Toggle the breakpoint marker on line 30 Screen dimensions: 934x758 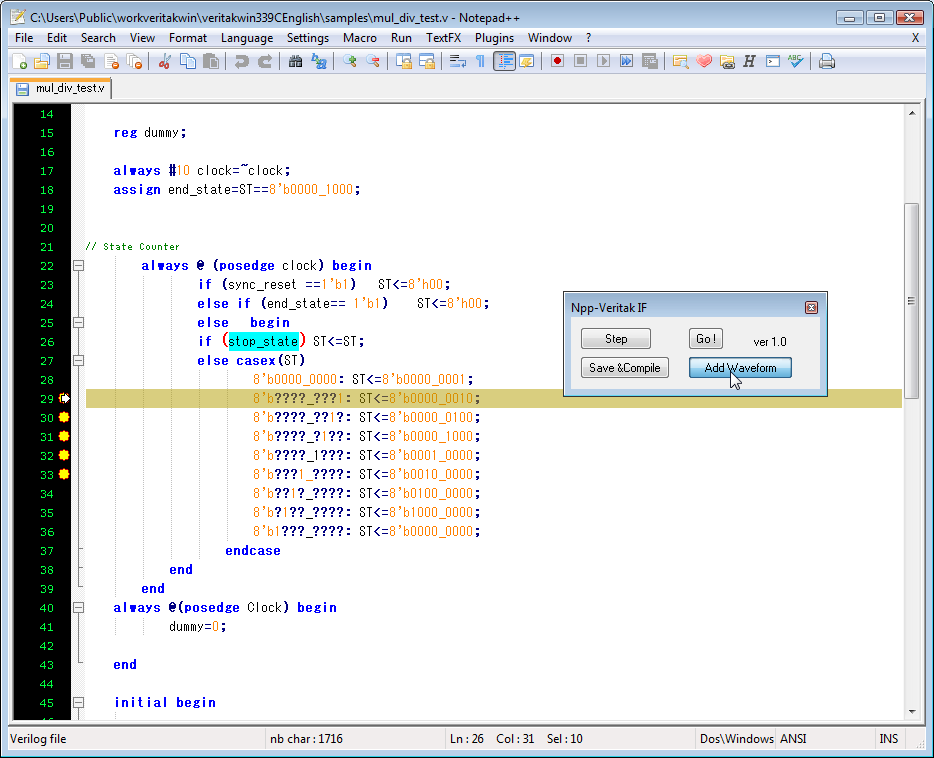[x=64, y=417]
